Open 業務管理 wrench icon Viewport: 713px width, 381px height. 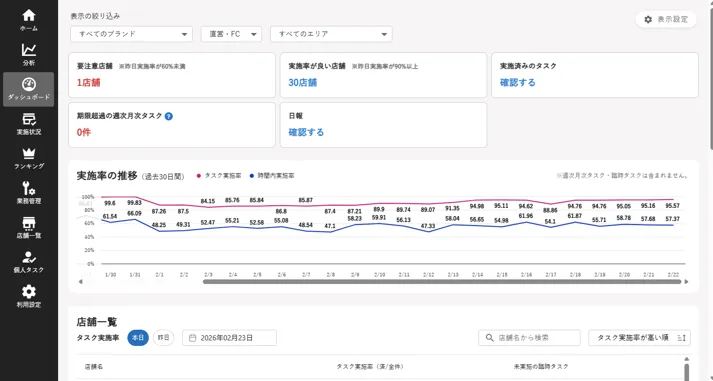pyautogui.click(x=29, y=188)
